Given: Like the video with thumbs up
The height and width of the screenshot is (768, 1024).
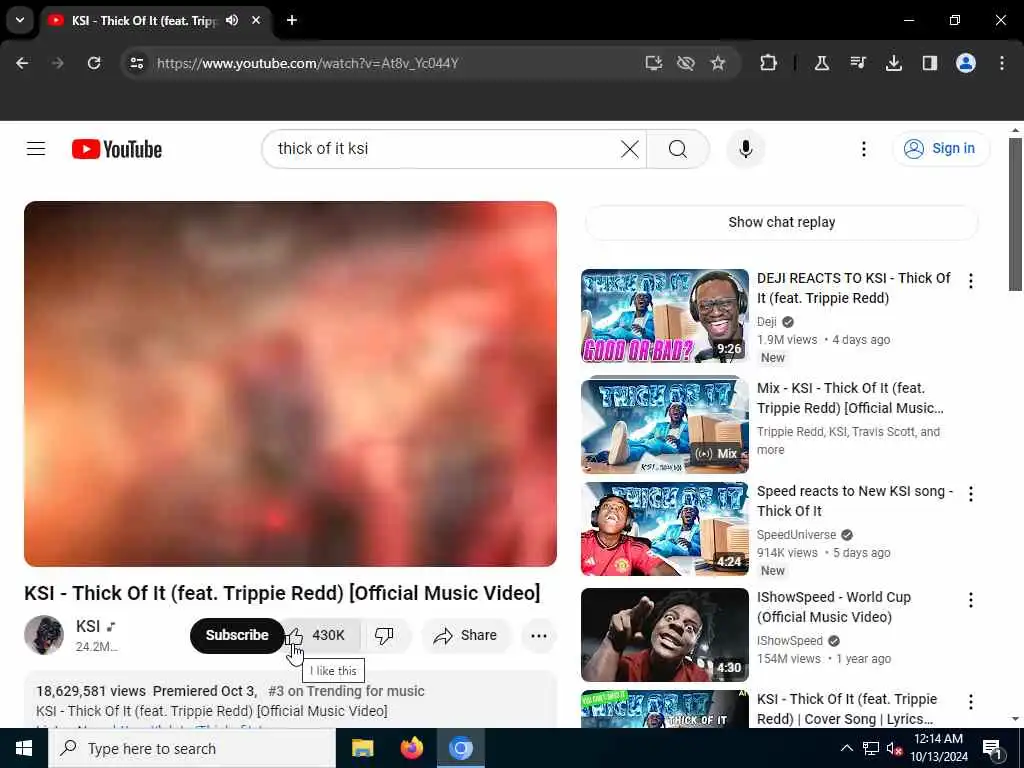Looking at the screenshot, I should click(321, 635).
